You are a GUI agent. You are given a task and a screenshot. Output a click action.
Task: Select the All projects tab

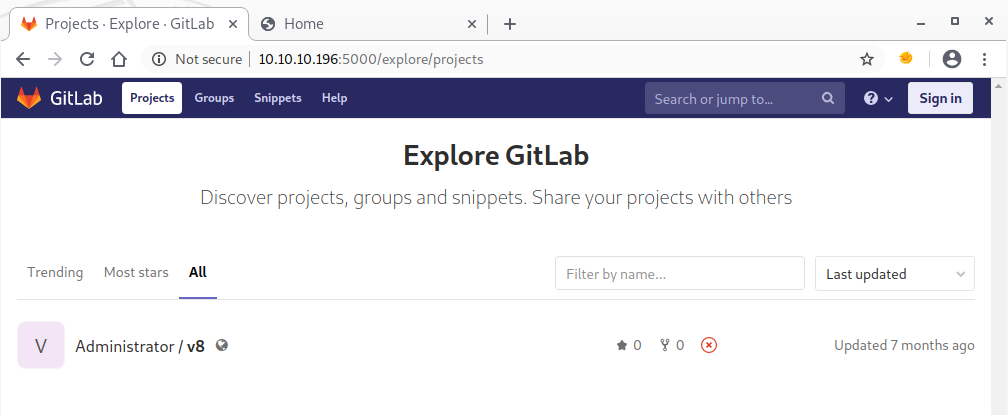pos(198,272)
